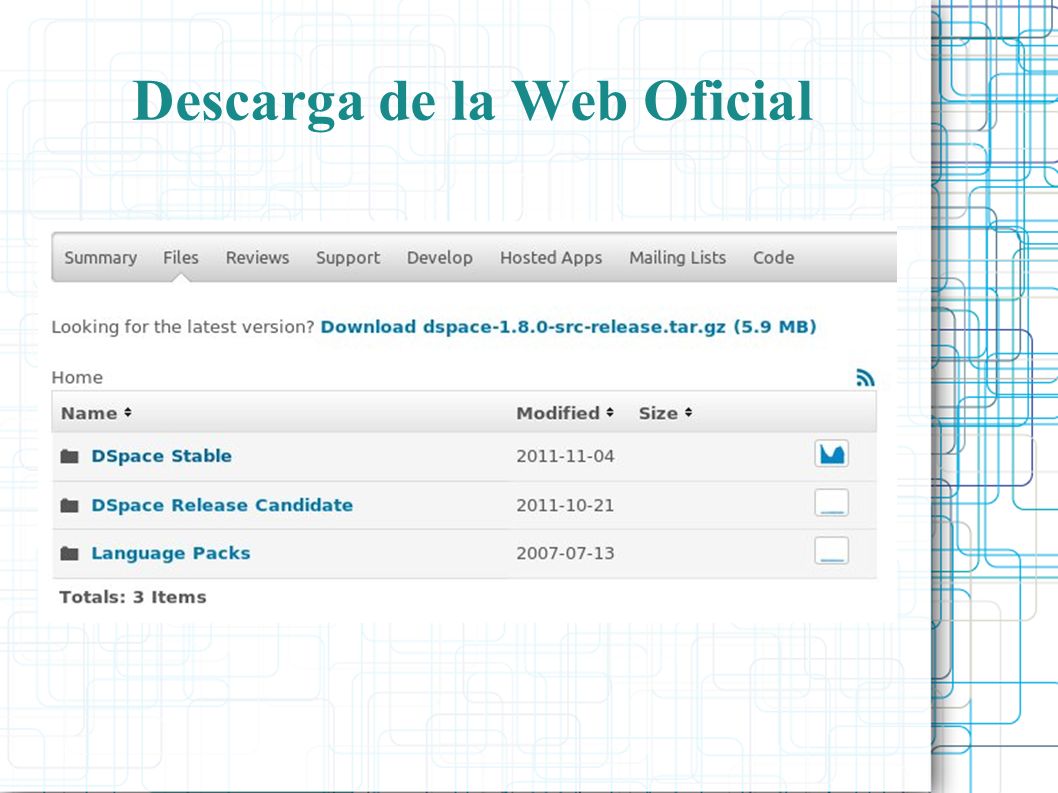Click the Totals: 3 Items text
The image size is (1058, 793).
pos(133,597)
